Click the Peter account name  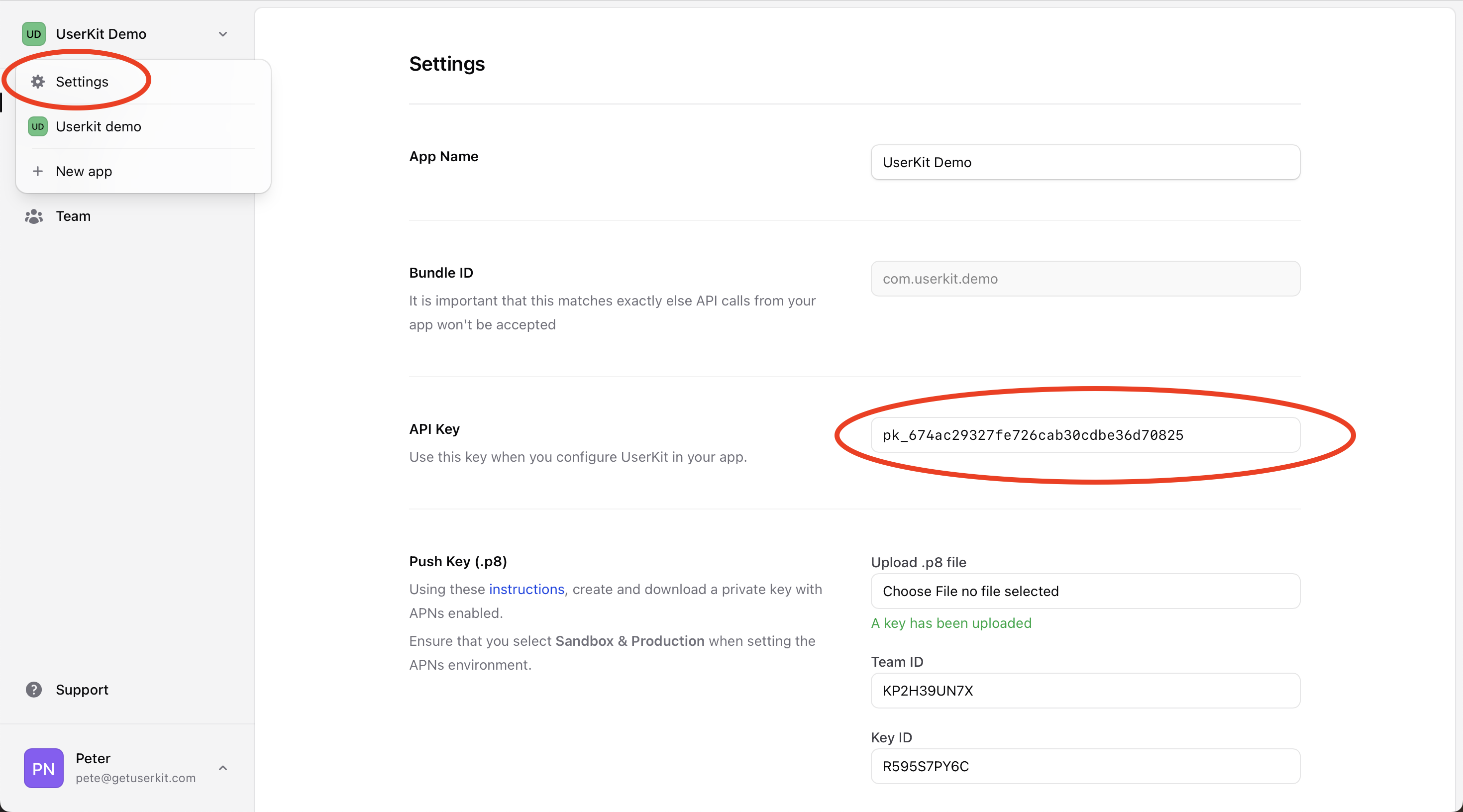[93, 758]
